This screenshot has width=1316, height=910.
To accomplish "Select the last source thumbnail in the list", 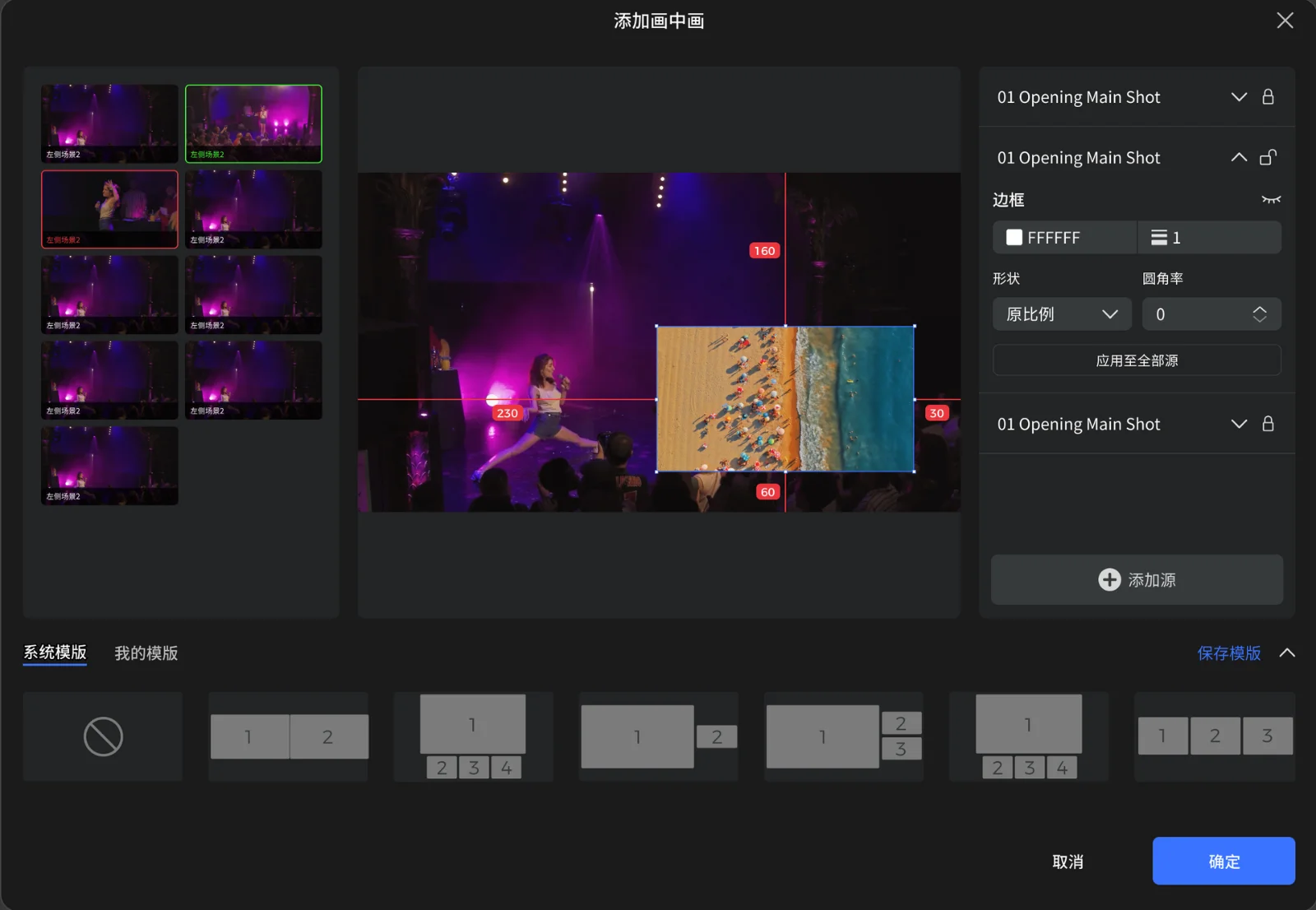I will tap(109, 466).
